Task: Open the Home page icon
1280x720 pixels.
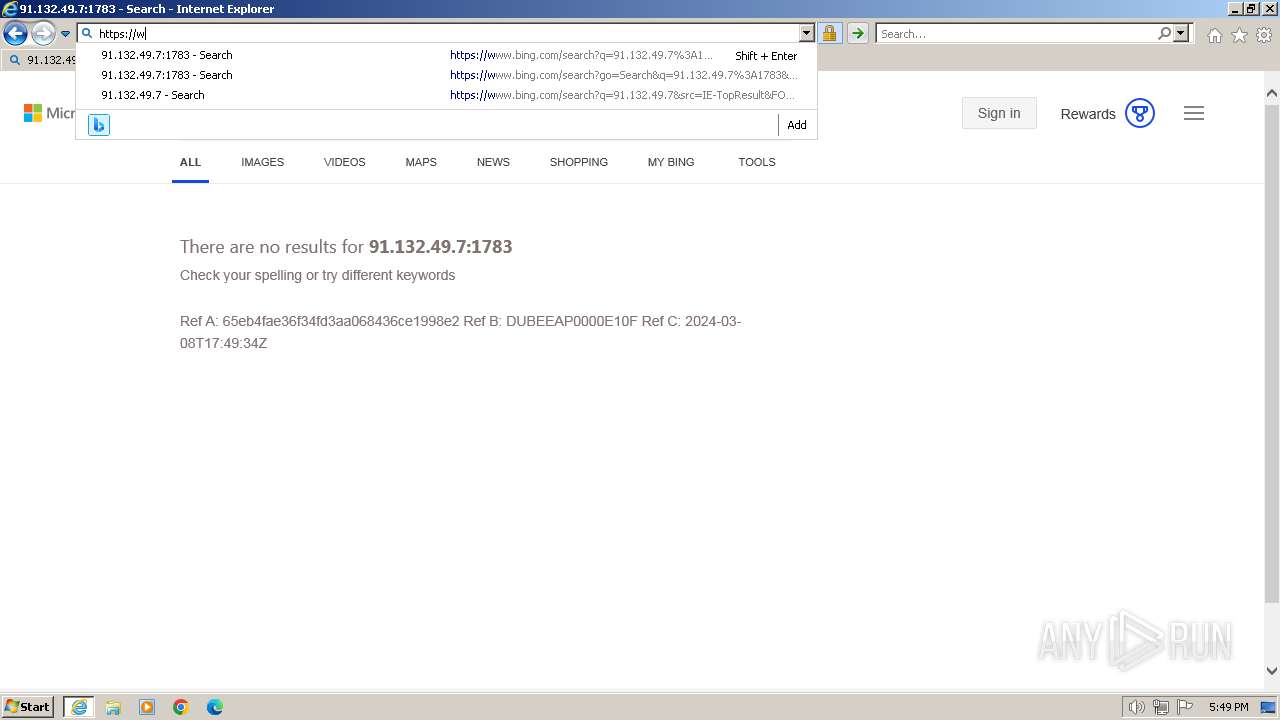Action: (1214, 35)
